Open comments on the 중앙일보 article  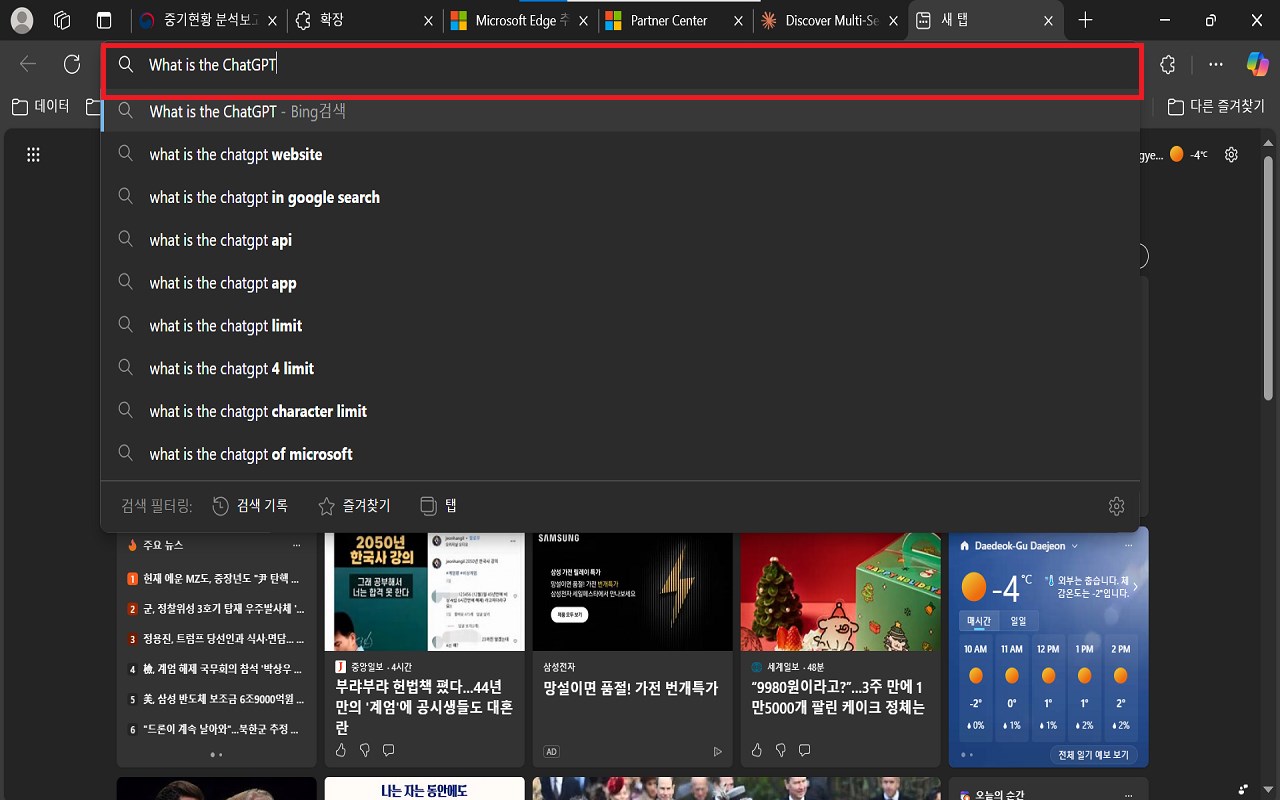click(389, 750)
